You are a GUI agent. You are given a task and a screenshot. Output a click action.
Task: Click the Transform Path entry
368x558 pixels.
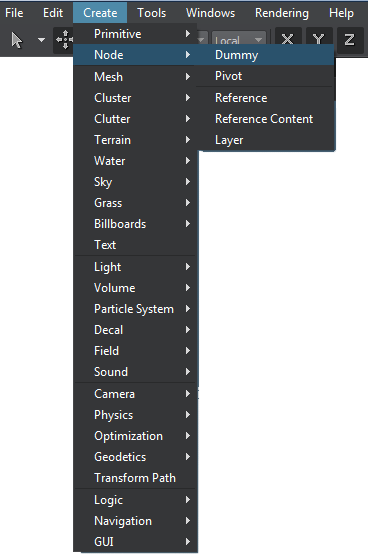(135, 478)
